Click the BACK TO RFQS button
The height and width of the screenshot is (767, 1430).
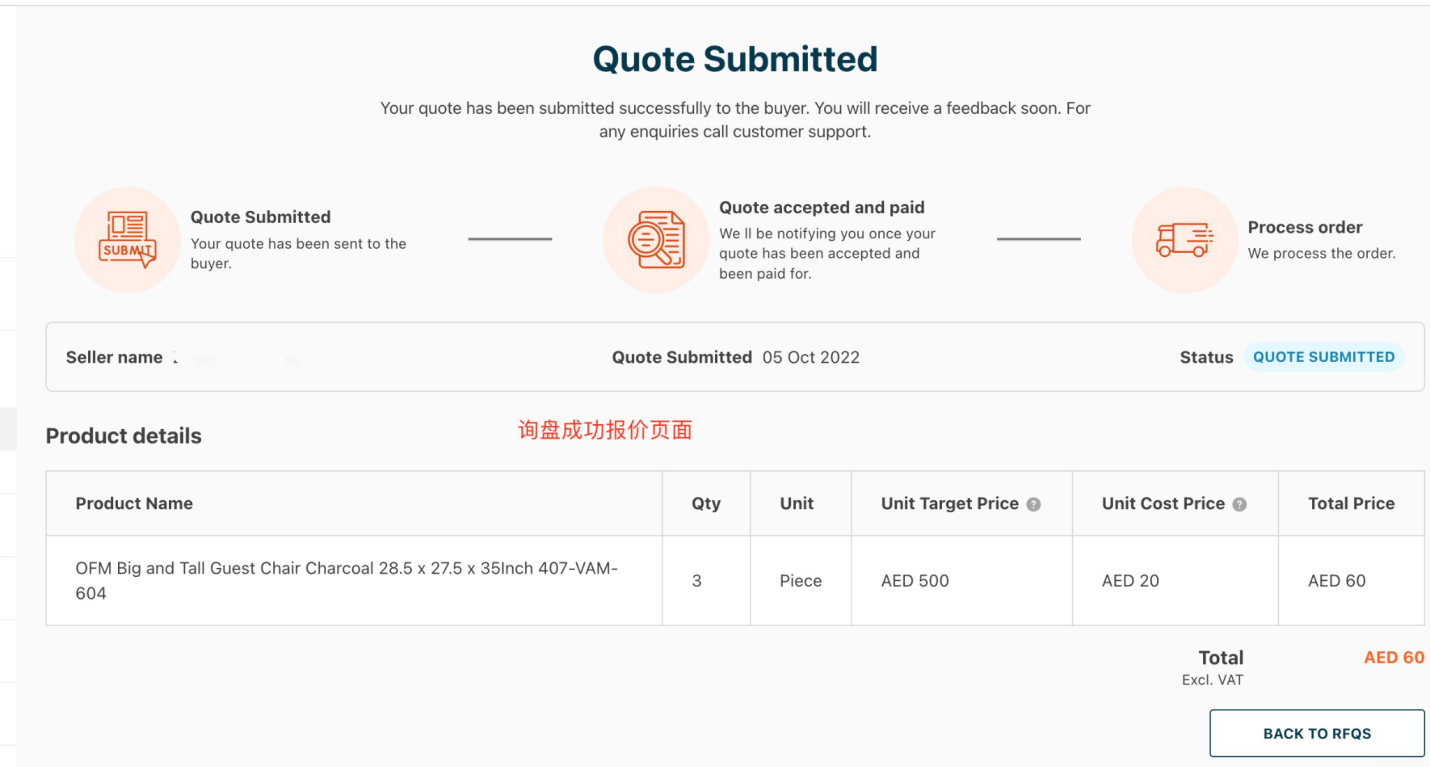point(1317,733)
